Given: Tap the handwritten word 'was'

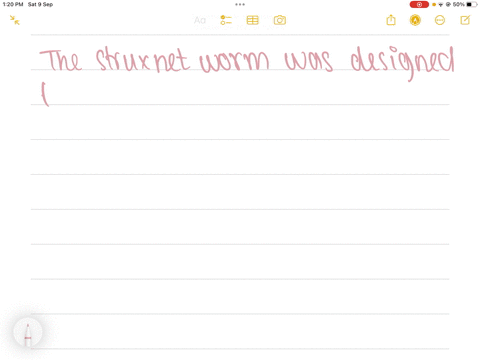Looking at the screenshot, I should point(309,61).
